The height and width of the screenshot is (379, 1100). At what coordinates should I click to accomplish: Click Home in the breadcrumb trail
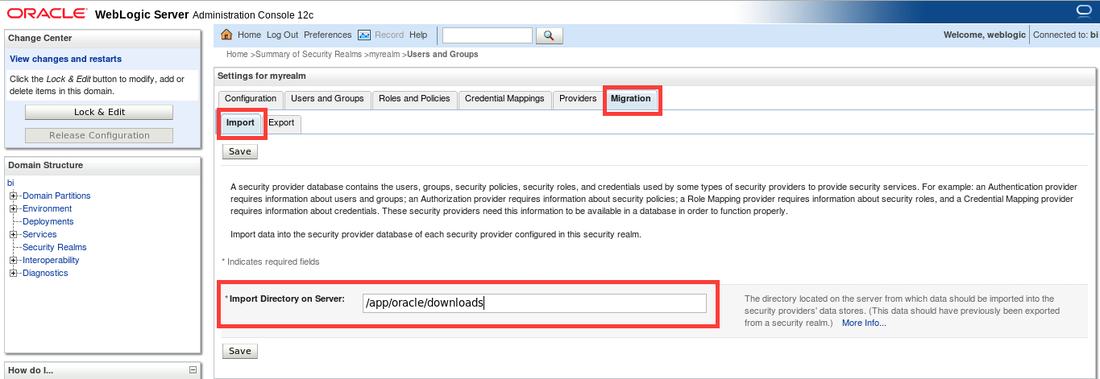point(237,54)
